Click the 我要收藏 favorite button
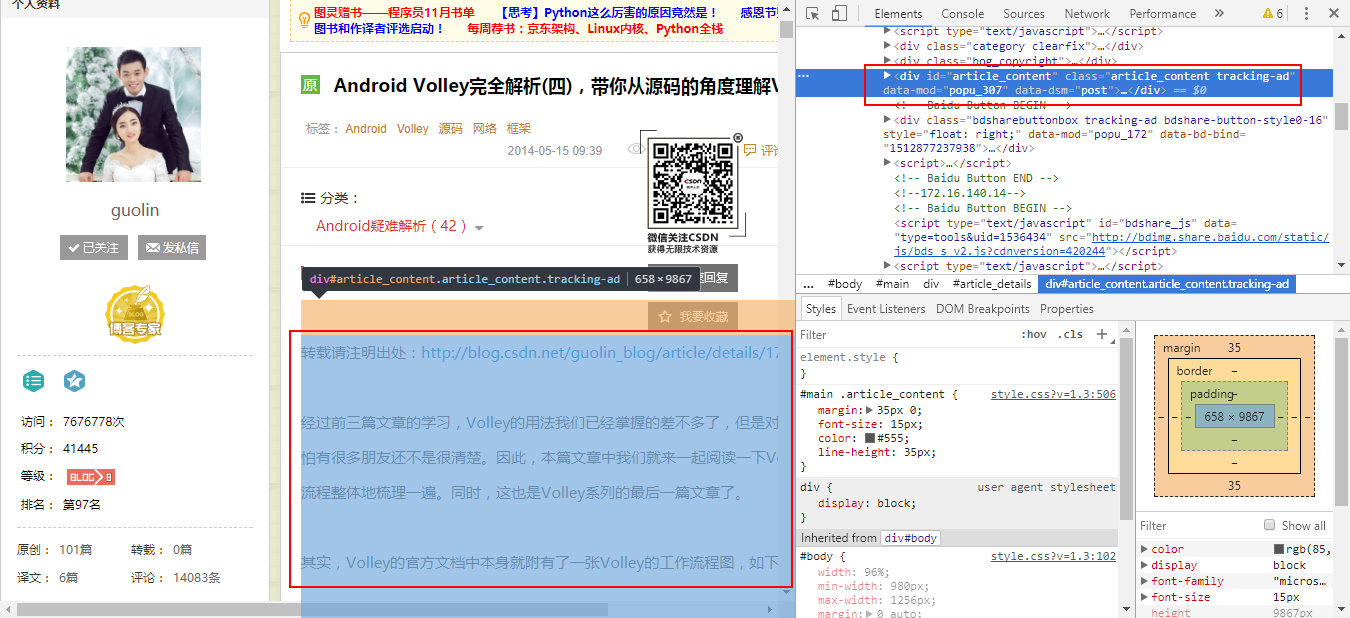This screenshot has height=618, width=1350. point(693,316)
